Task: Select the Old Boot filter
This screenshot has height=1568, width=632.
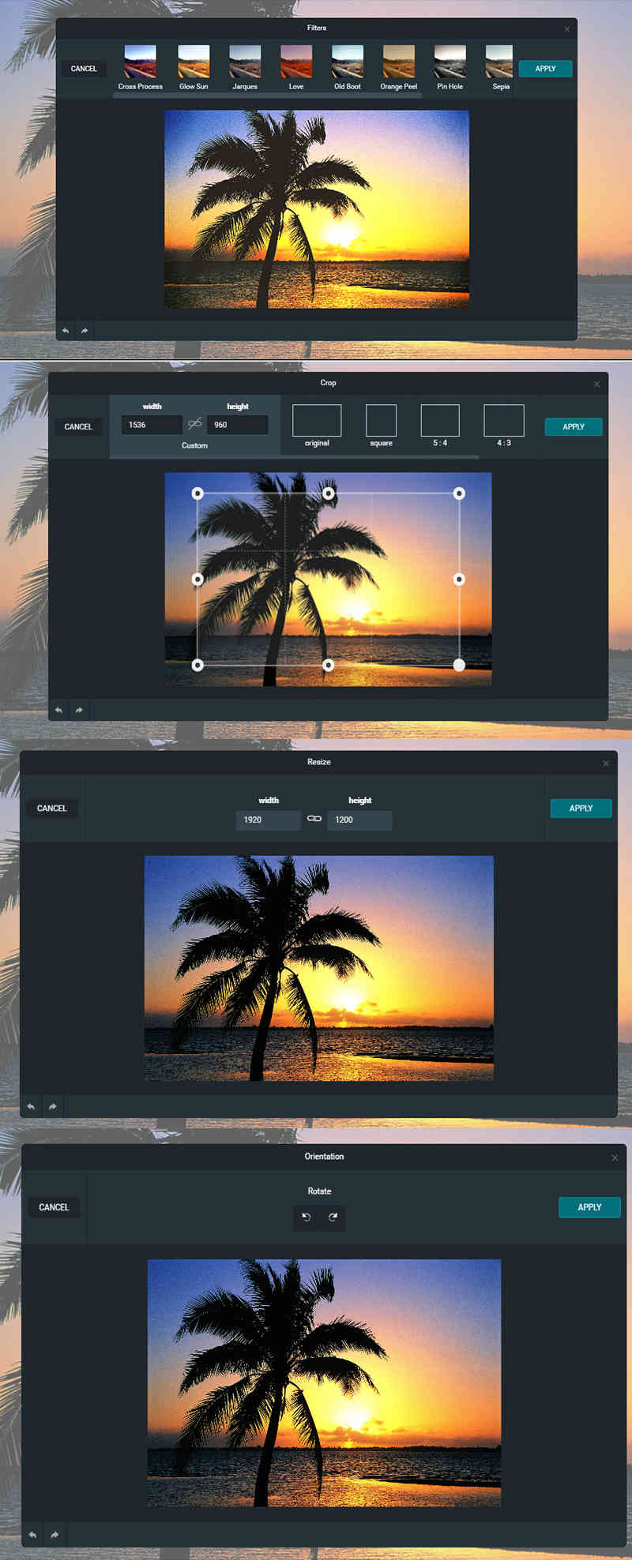Action: point(348,61)
